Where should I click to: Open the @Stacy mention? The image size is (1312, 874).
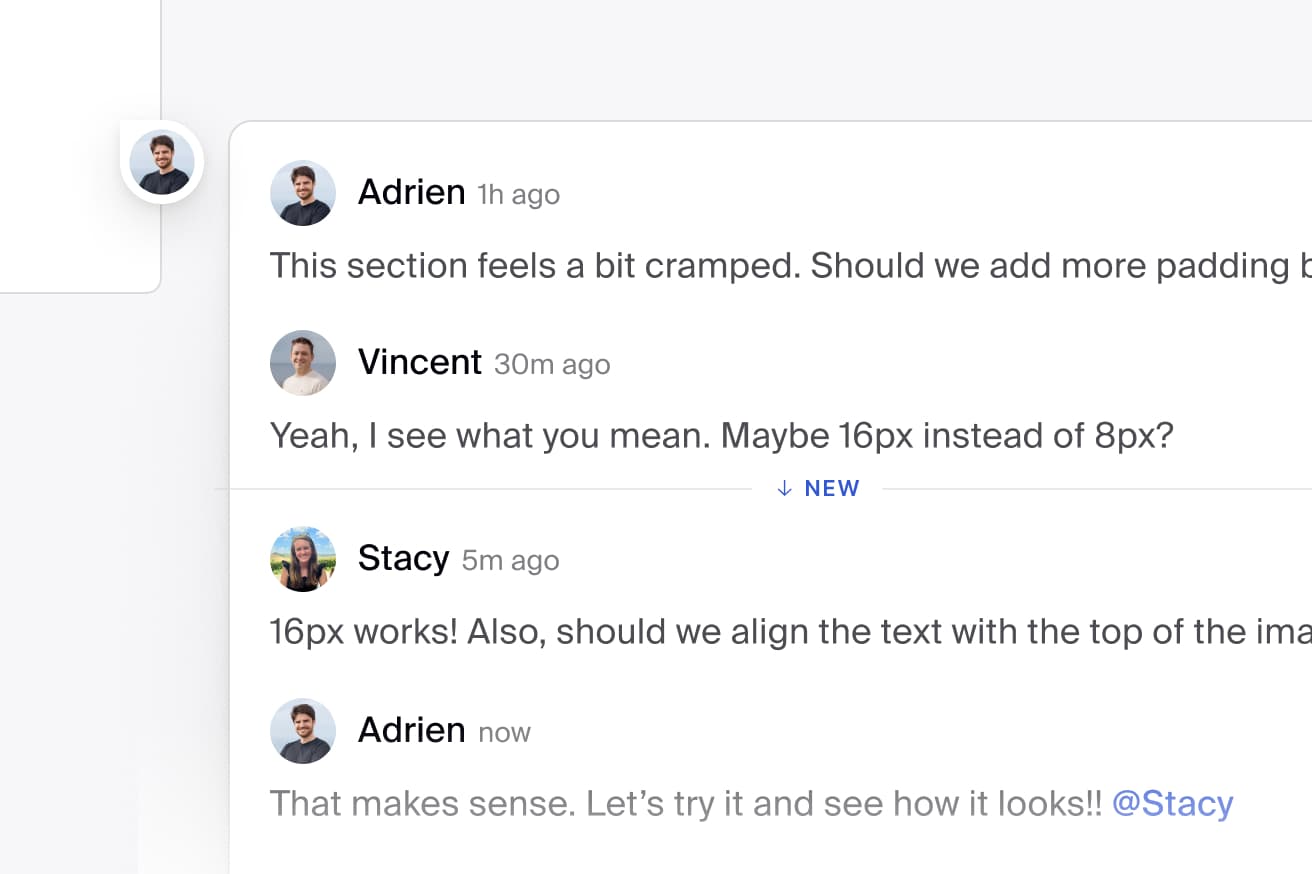pyautogui.click(x=1172, y=803)
